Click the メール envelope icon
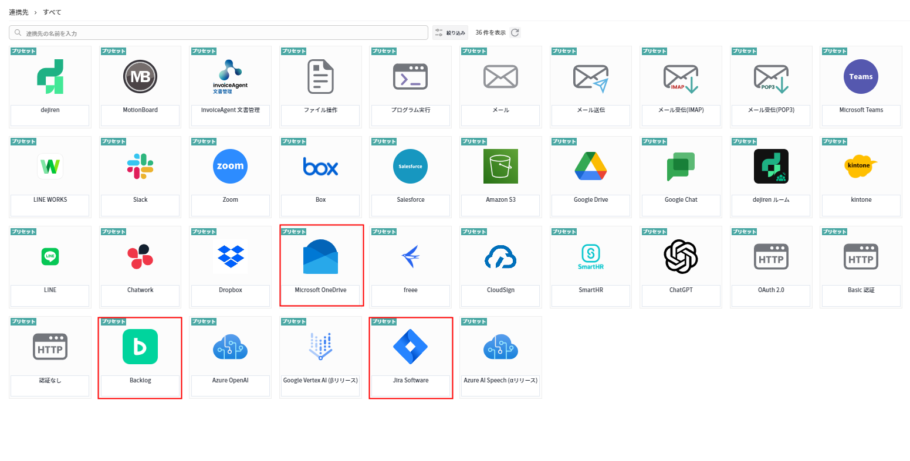This screenshot has height=461, width=910. pos(501,77)
